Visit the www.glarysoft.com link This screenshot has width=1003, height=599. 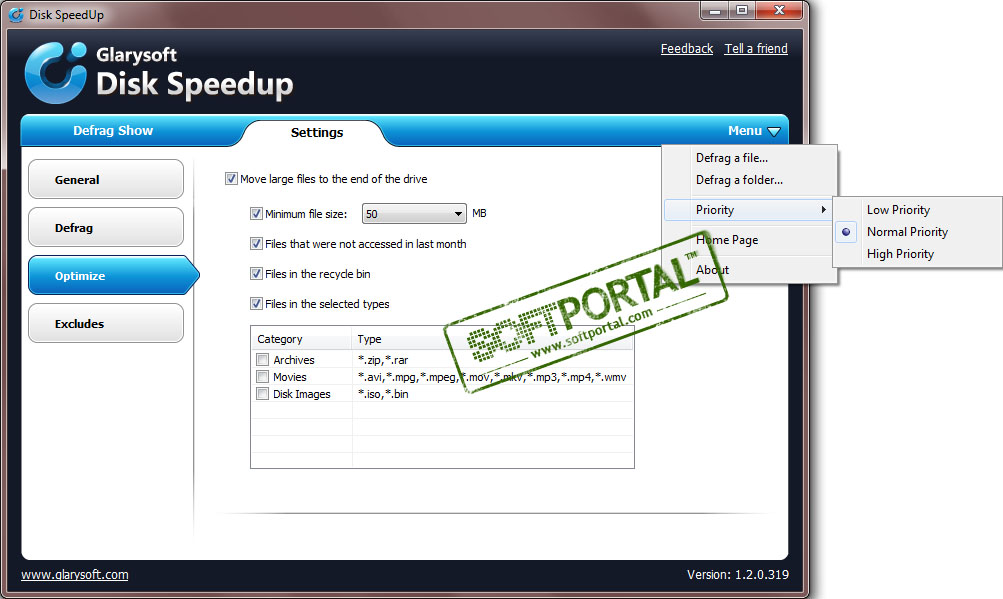click(75, 575)
